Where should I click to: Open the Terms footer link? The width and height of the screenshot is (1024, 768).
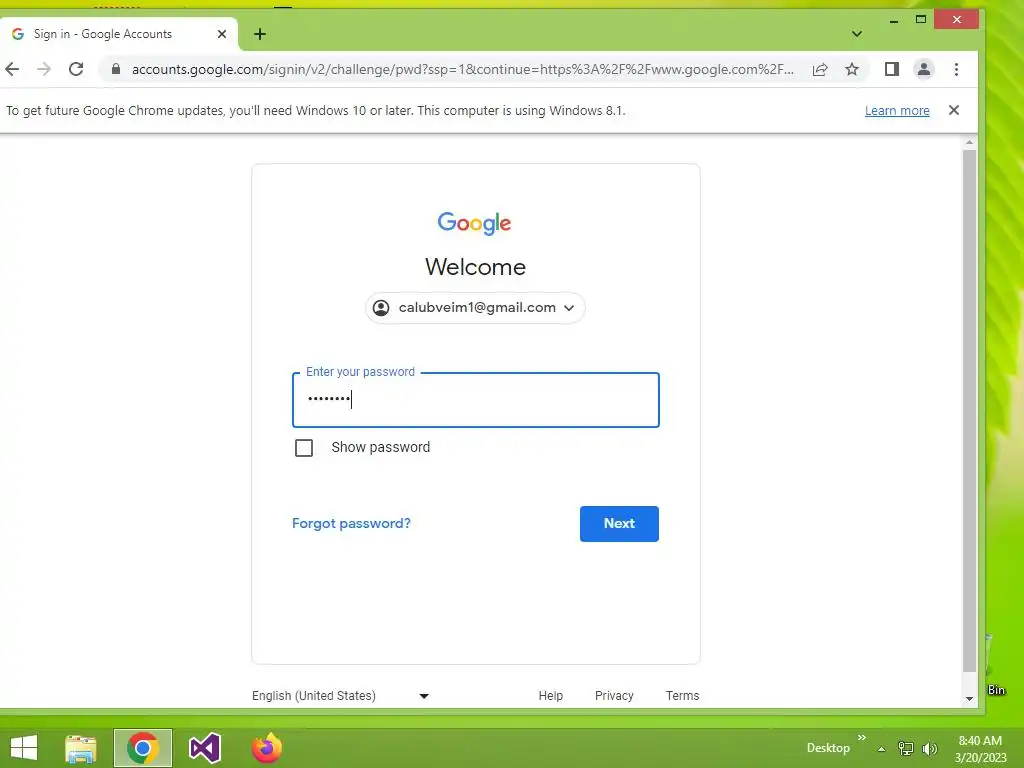click(682, 696)
